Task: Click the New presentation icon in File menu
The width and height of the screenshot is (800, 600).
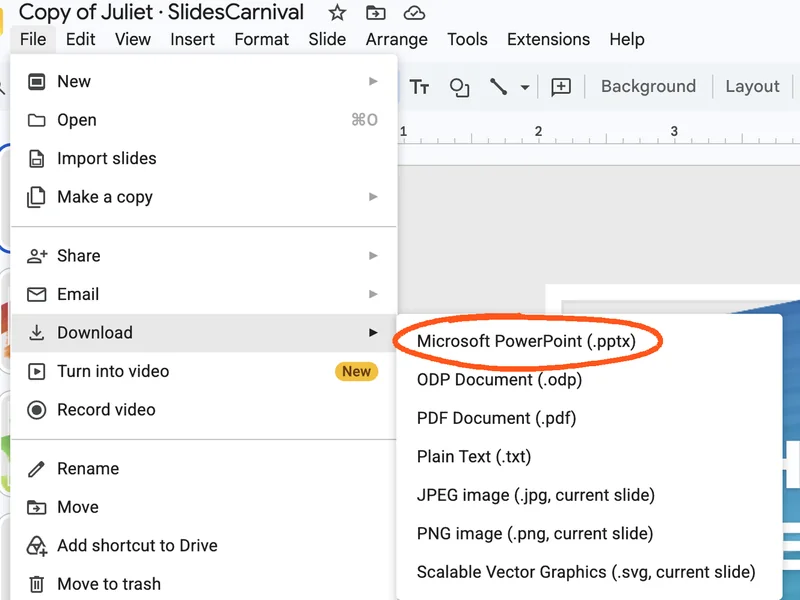Action: pyautogui.click(x=36, y=82)
